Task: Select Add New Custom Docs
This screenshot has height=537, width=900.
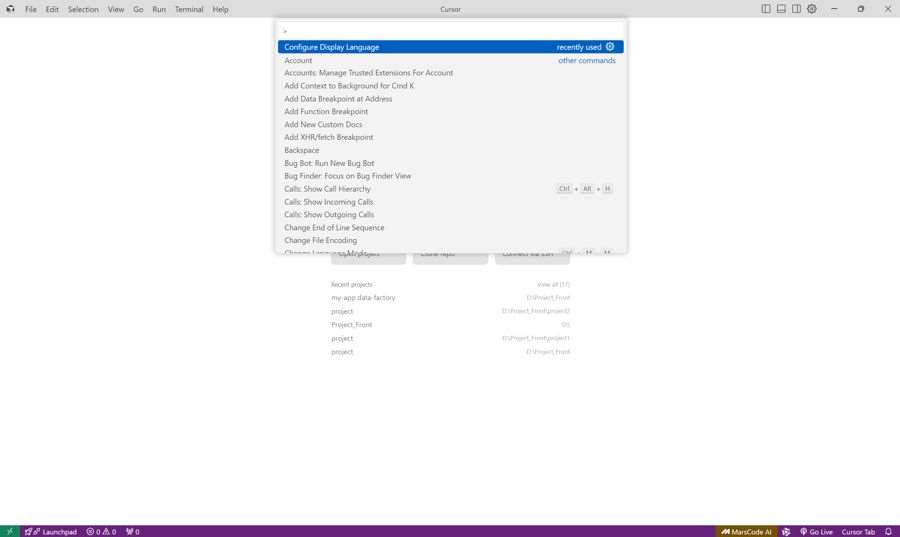Action: point(451,124)
